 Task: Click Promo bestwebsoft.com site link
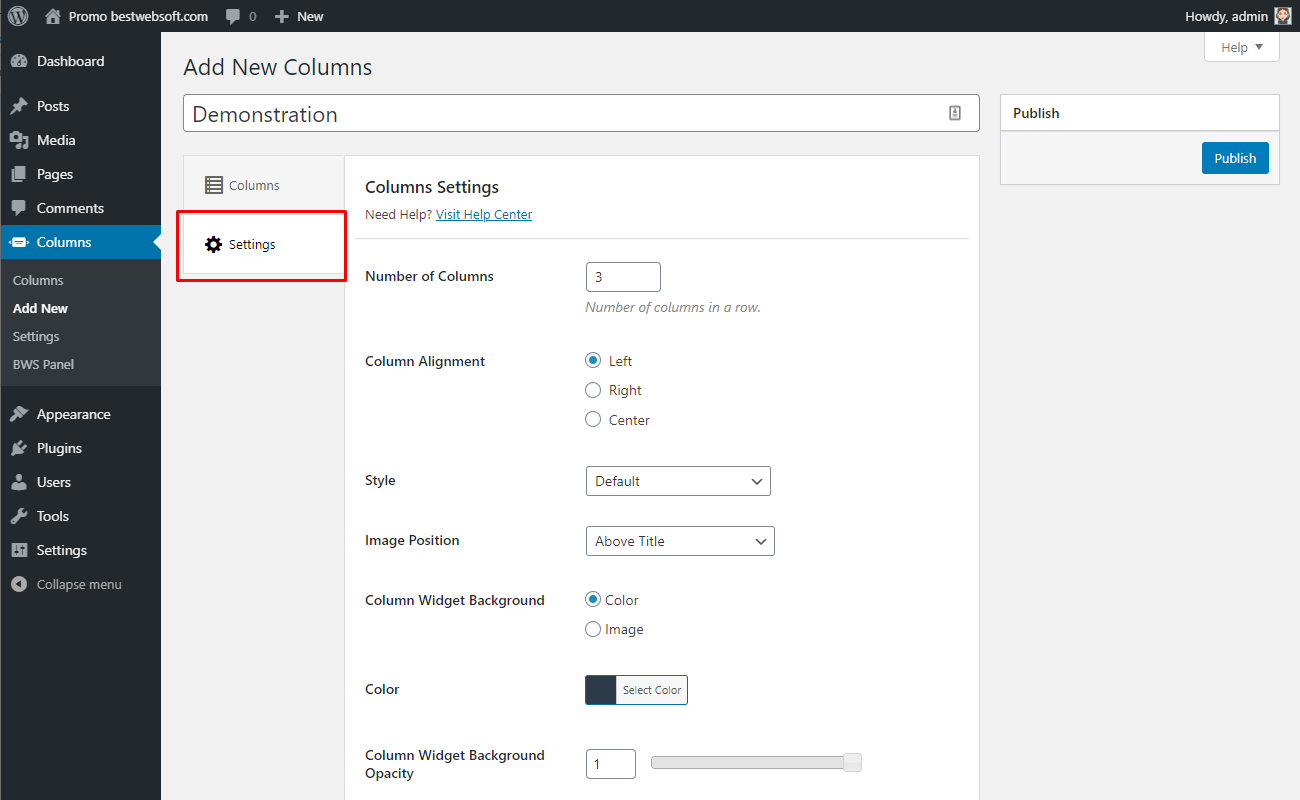click(138, 16)
